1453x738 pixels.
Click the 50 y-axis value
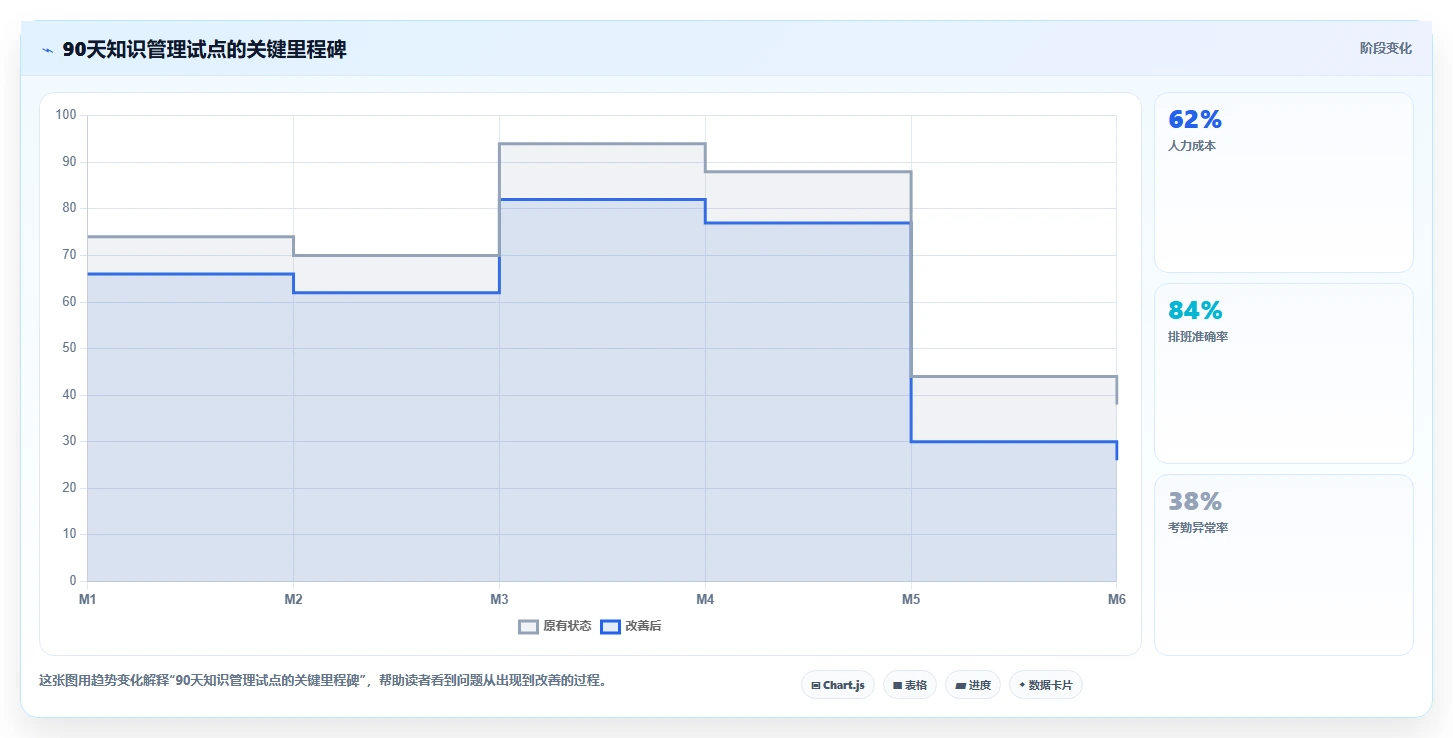[69, 348]
